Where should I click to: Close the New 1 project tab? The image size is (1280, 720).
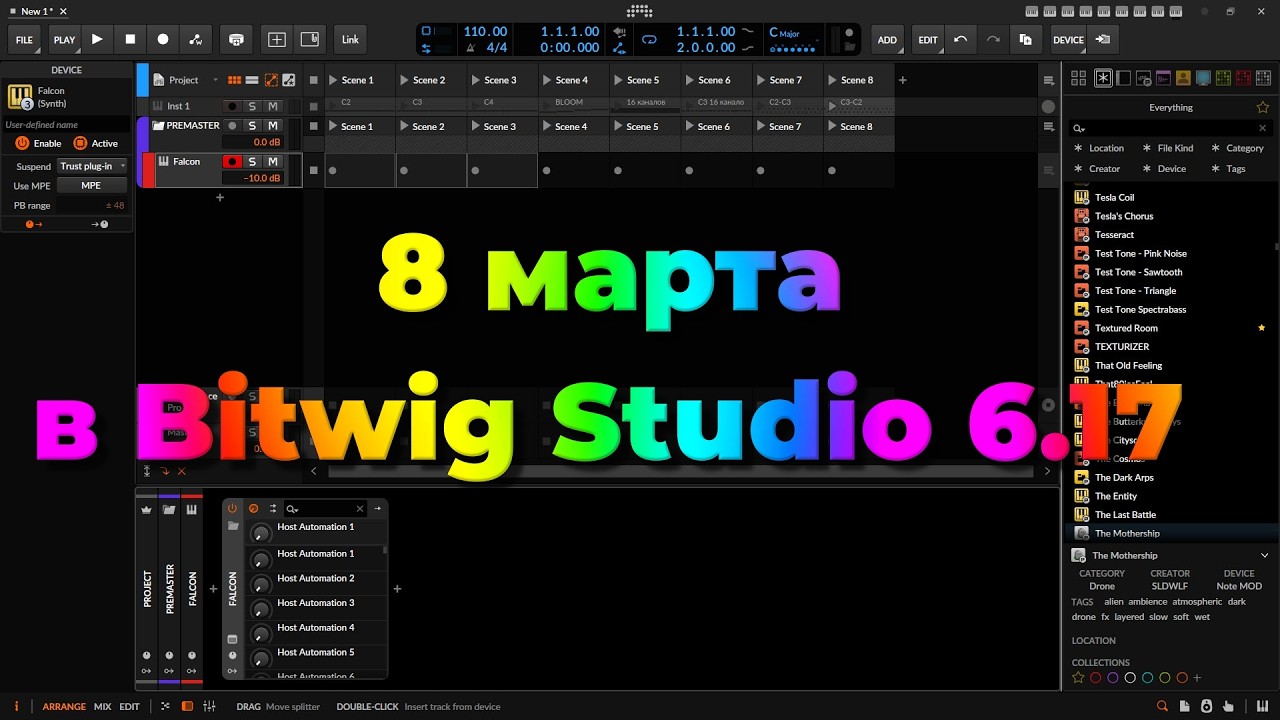coord(62,11)
